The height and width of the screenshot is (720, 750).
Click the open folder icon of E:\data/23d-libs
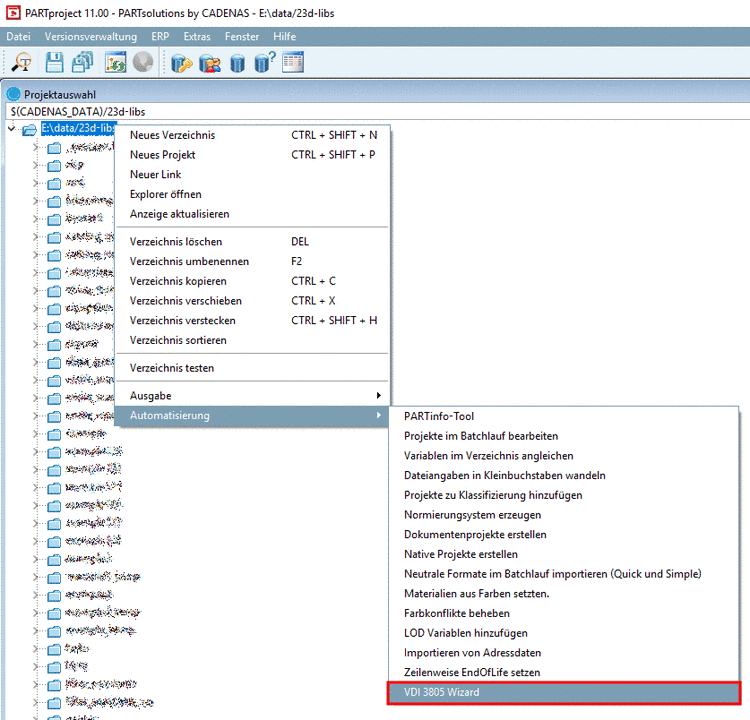30,129
